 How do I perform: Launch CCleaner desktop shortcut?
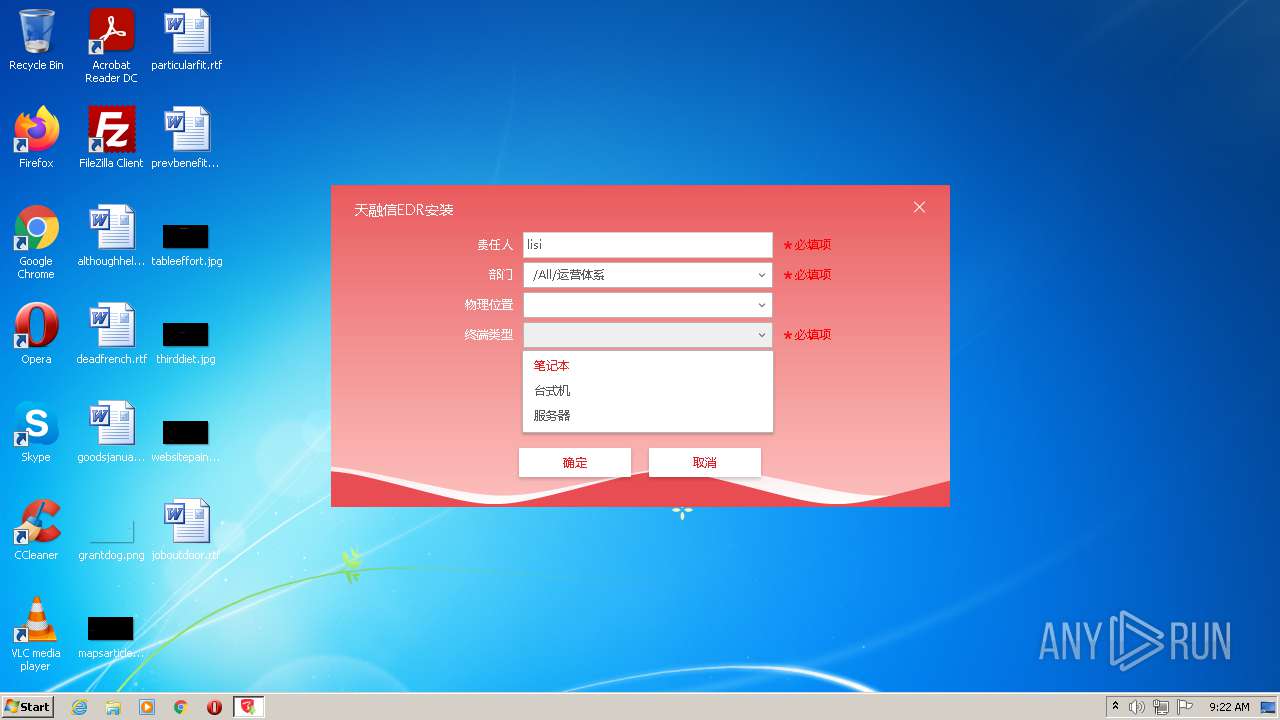pyautogui.click(x=36, y=530)
